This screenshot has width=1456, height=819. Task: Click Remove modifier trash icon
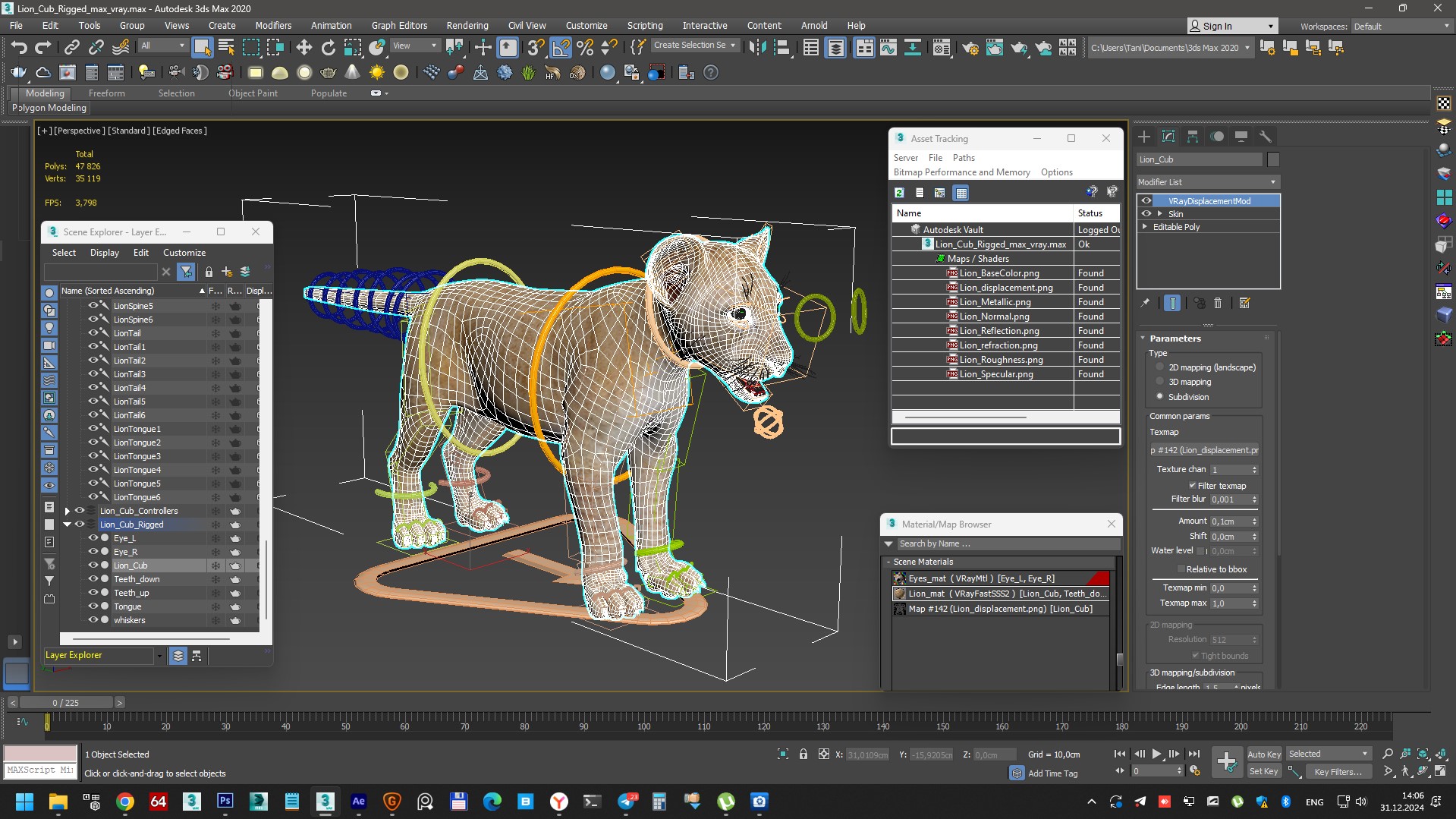point(1218,303)
